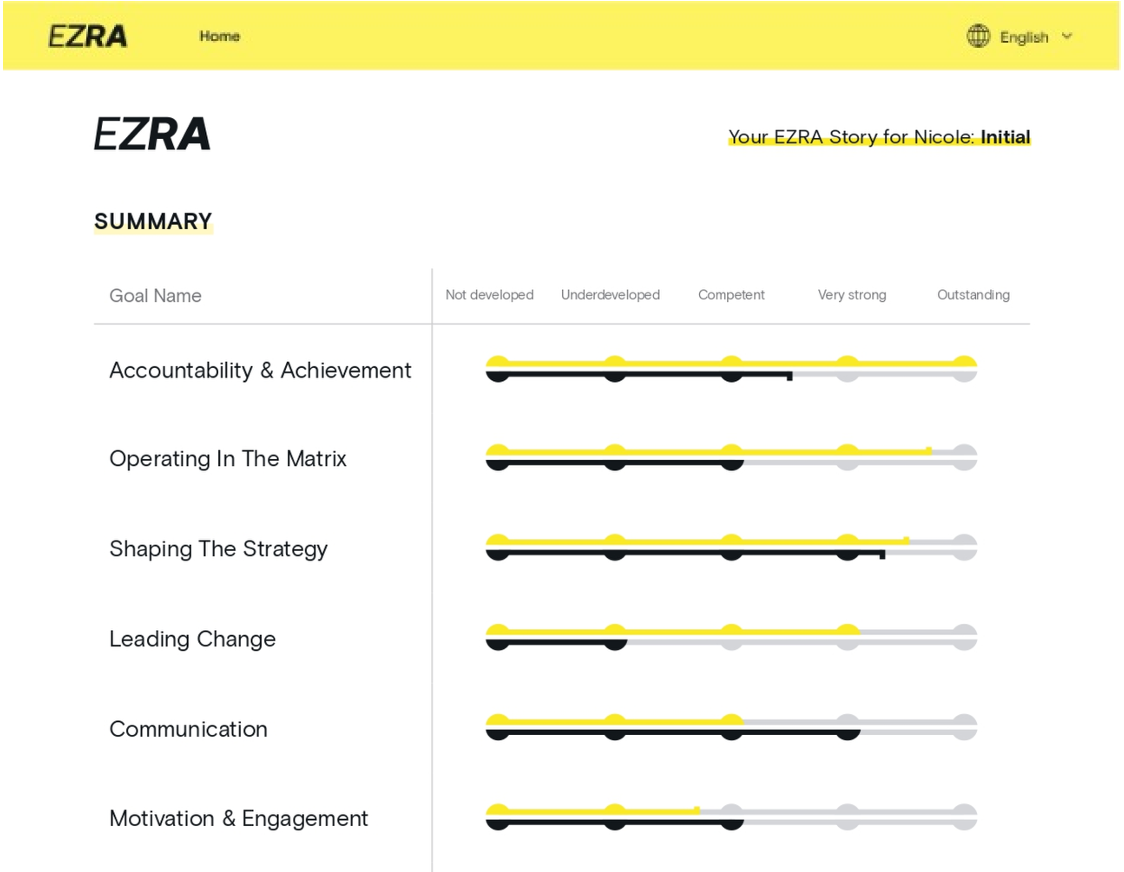Click the Shaping The Strategy rating bar
Image resolution: width=1124 pixels, height=872 pixels.
pos(731,547)
